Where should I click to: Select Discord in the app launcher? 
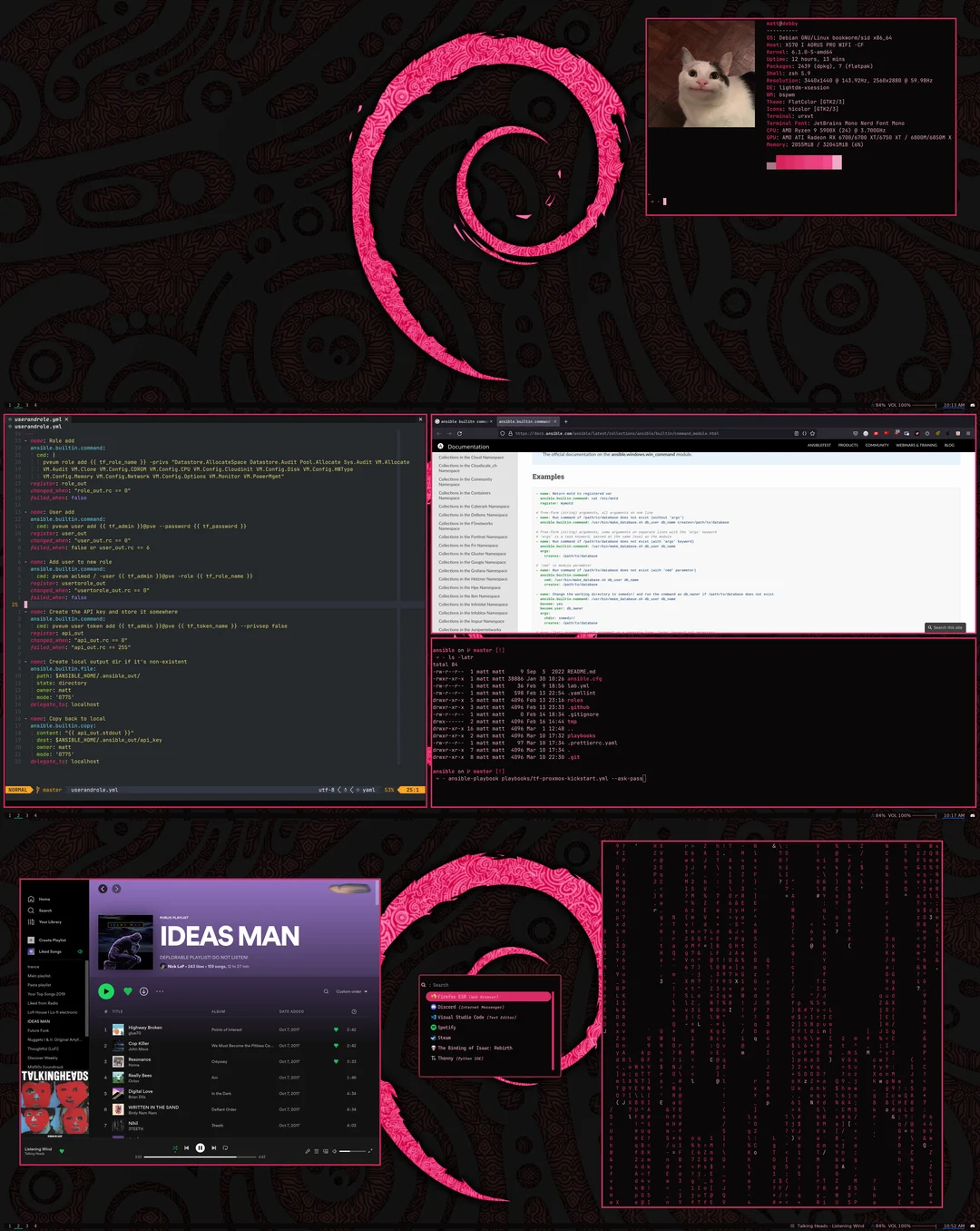(x=447, y=1007)
